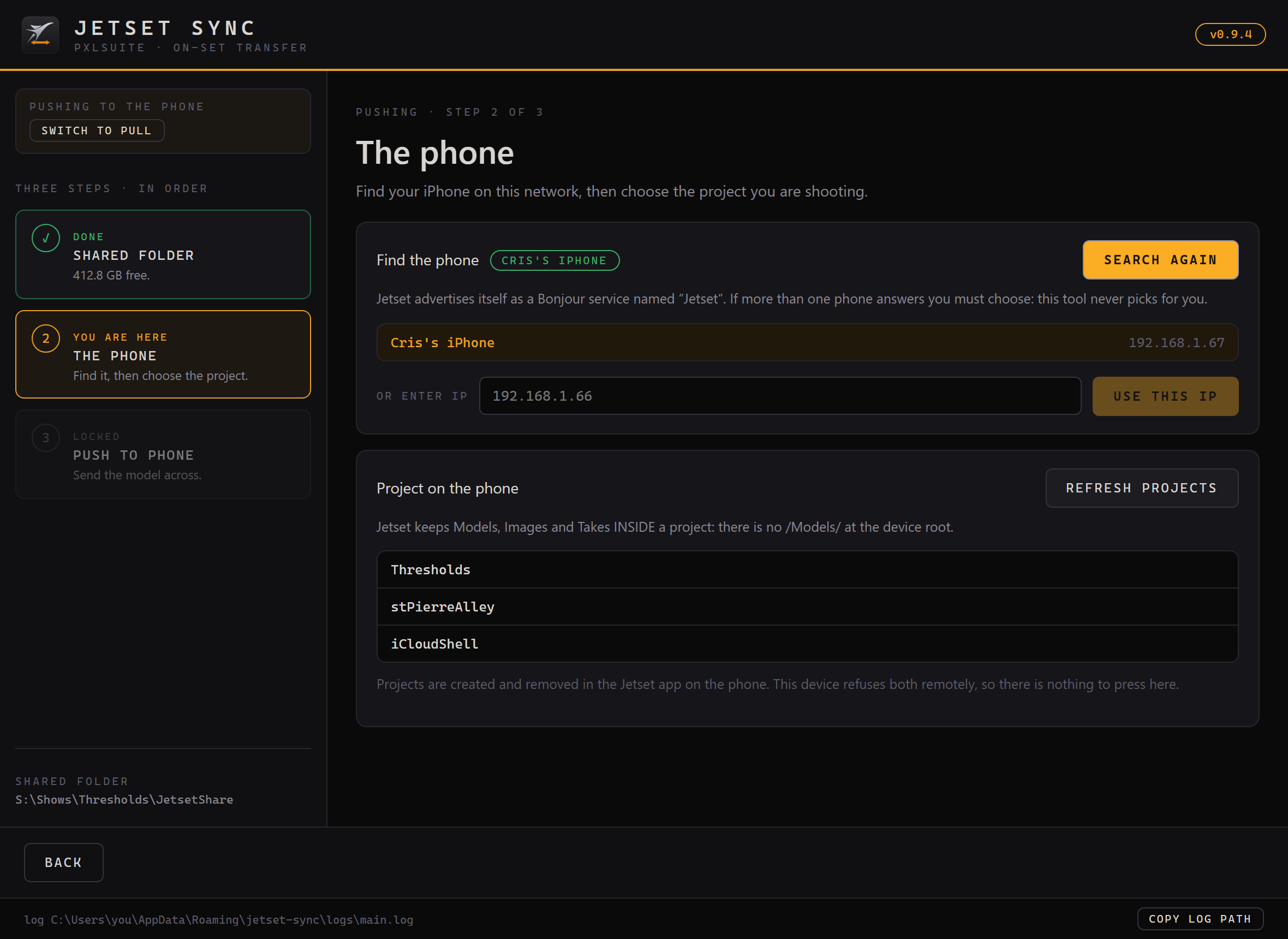The image size is (1288, 939).
Task: Click Use This IP button
Action: coord(1165,396)
